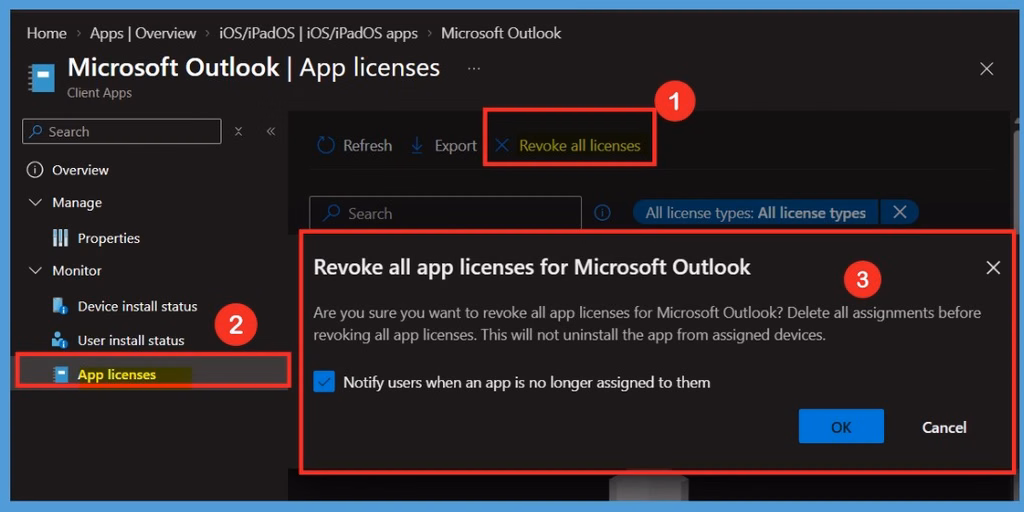Clear the sidebar search with the X icon
The width and height of the screenshot is (1024, 512).
click(238, 131)
